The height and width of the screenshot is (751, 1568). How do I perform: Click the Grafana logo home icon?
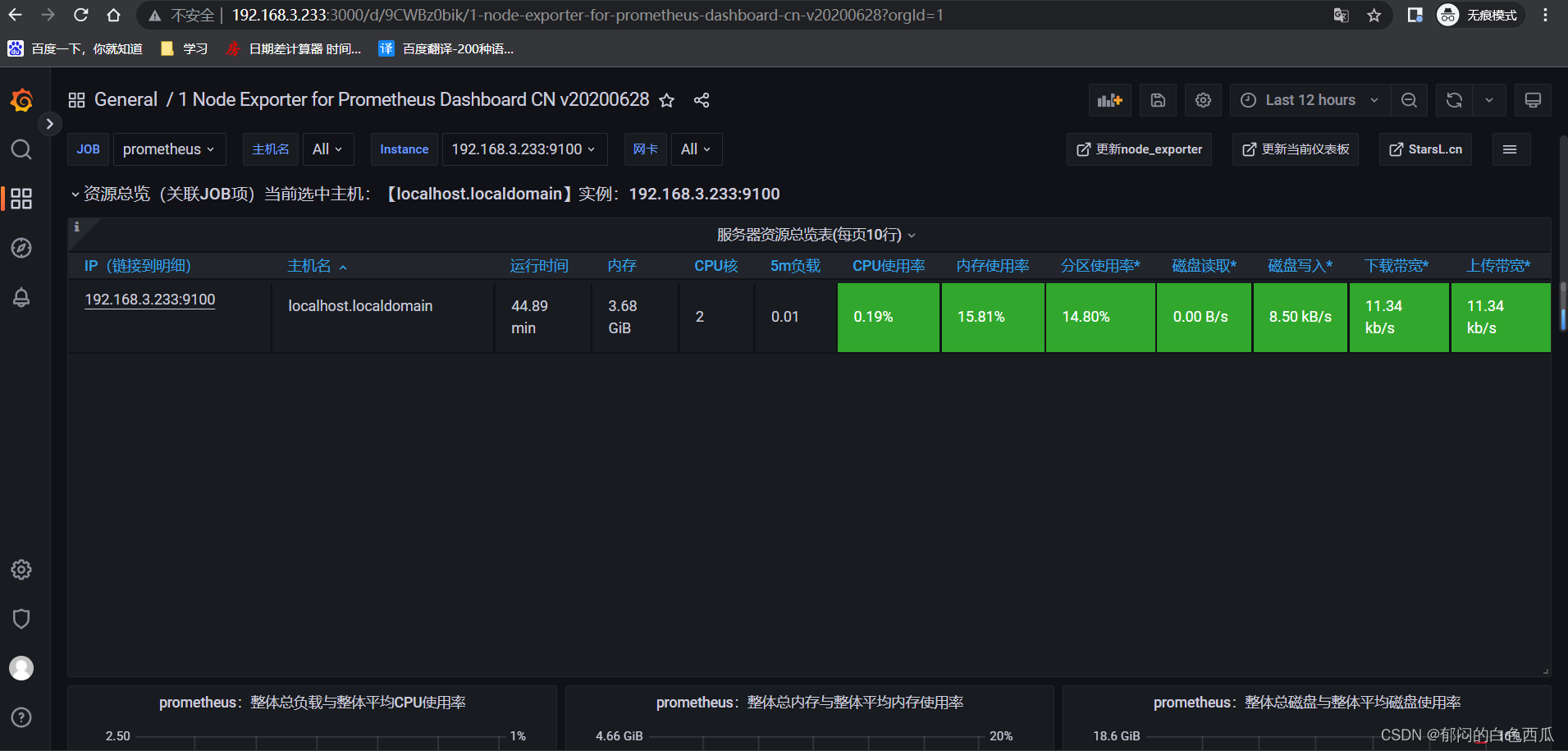coord(21,100)
